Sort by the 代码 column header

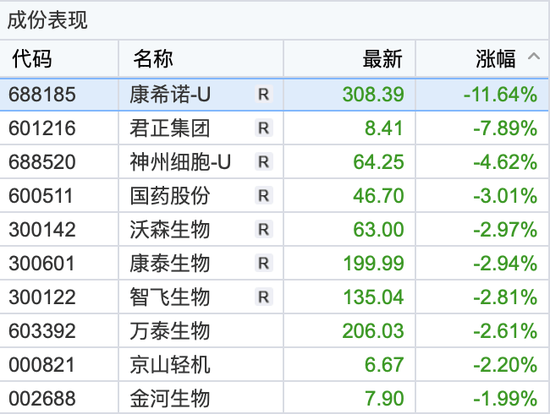32,59
